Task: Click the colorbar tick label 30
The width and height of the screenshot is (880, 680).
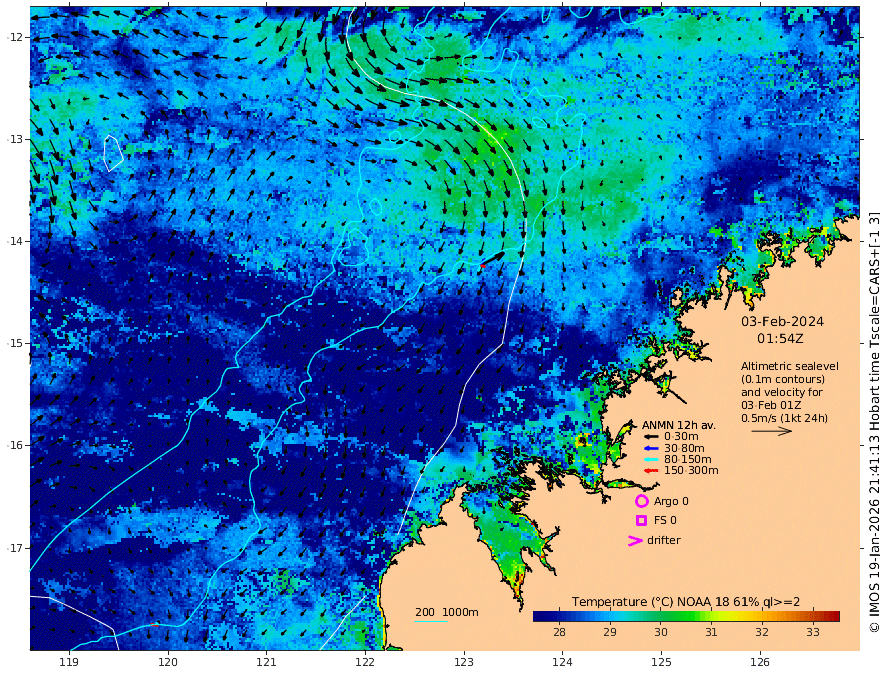Action: point(661,632)
